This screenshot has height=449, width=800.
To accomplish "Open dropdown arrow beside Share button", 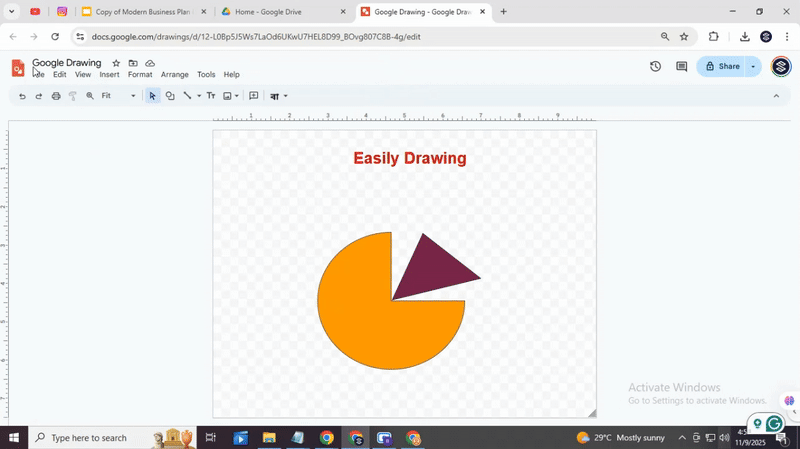I will click(x=753, y=66).
